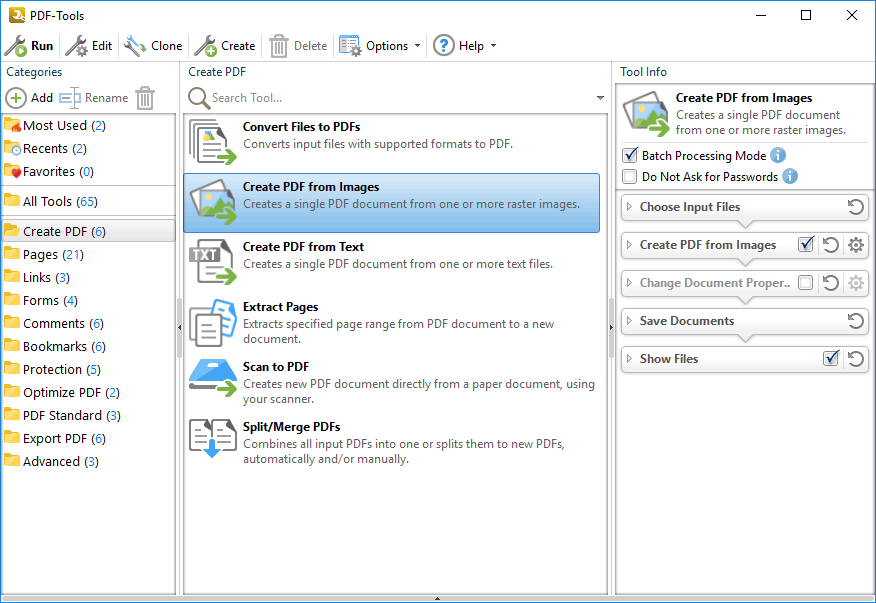Image resolution: width=876 pixels, height=603 pixels.
Task: Select the Split/Merge PDFs title
Action: (x=292, y=426)
